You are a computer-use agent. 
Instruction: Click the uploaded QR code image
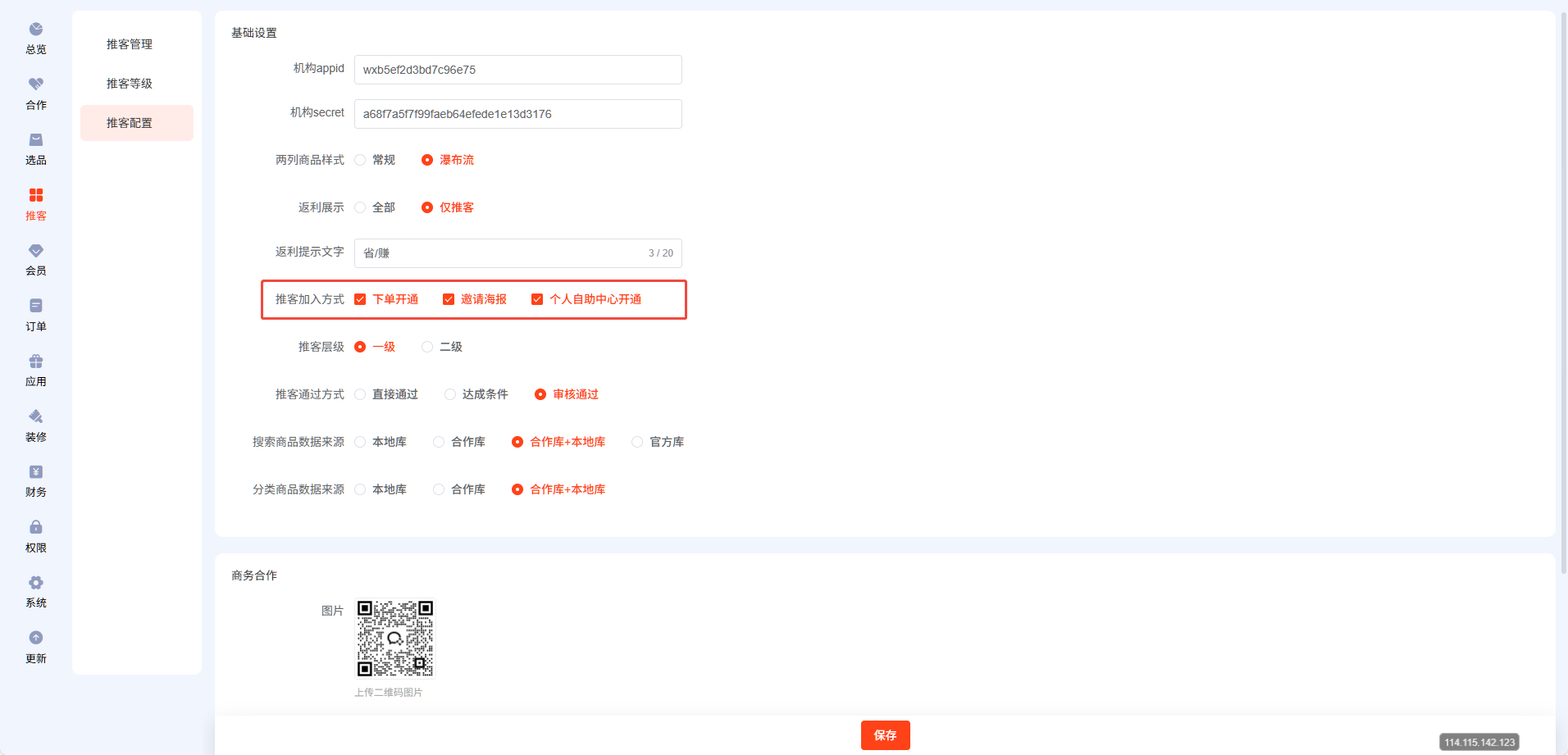tap(395, 639)
